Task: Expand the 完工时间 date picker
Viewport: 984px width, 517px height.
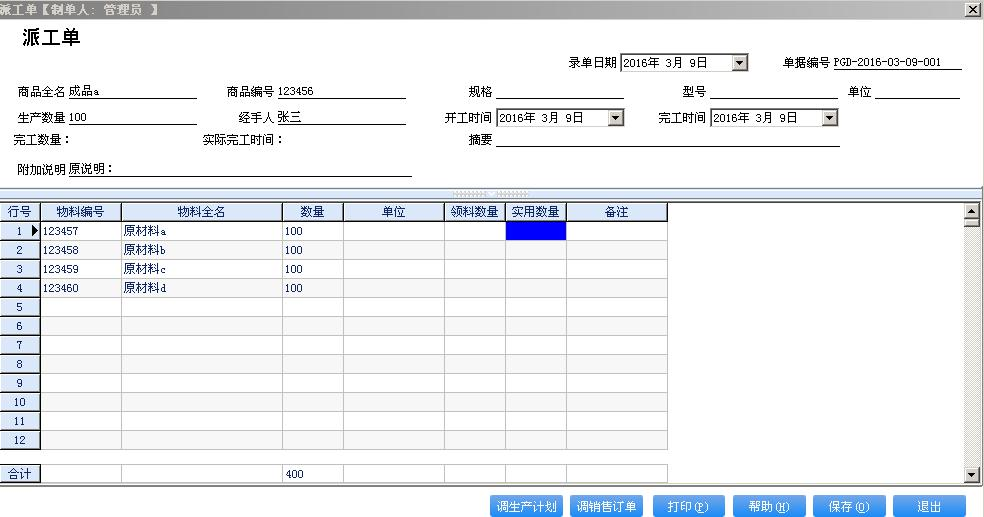Action: tap(829, 118)
